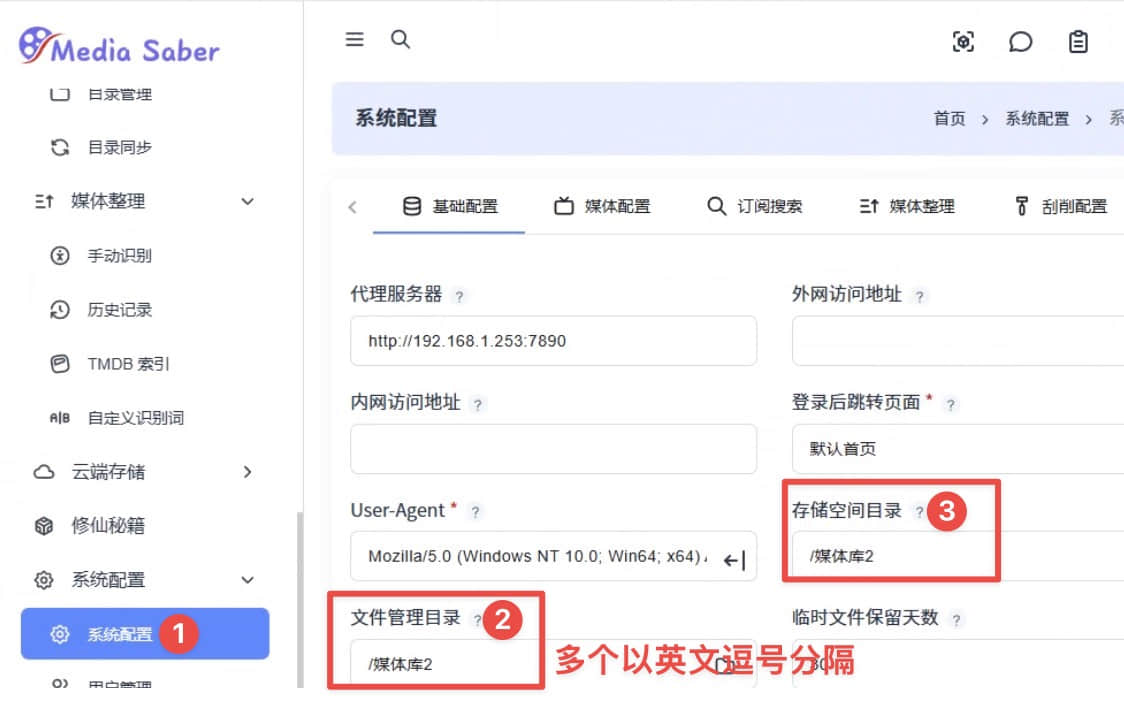Screen dimensions: 1124x710
Task: Open the clipboard icon in header
Action: (x=1078, y=42)
